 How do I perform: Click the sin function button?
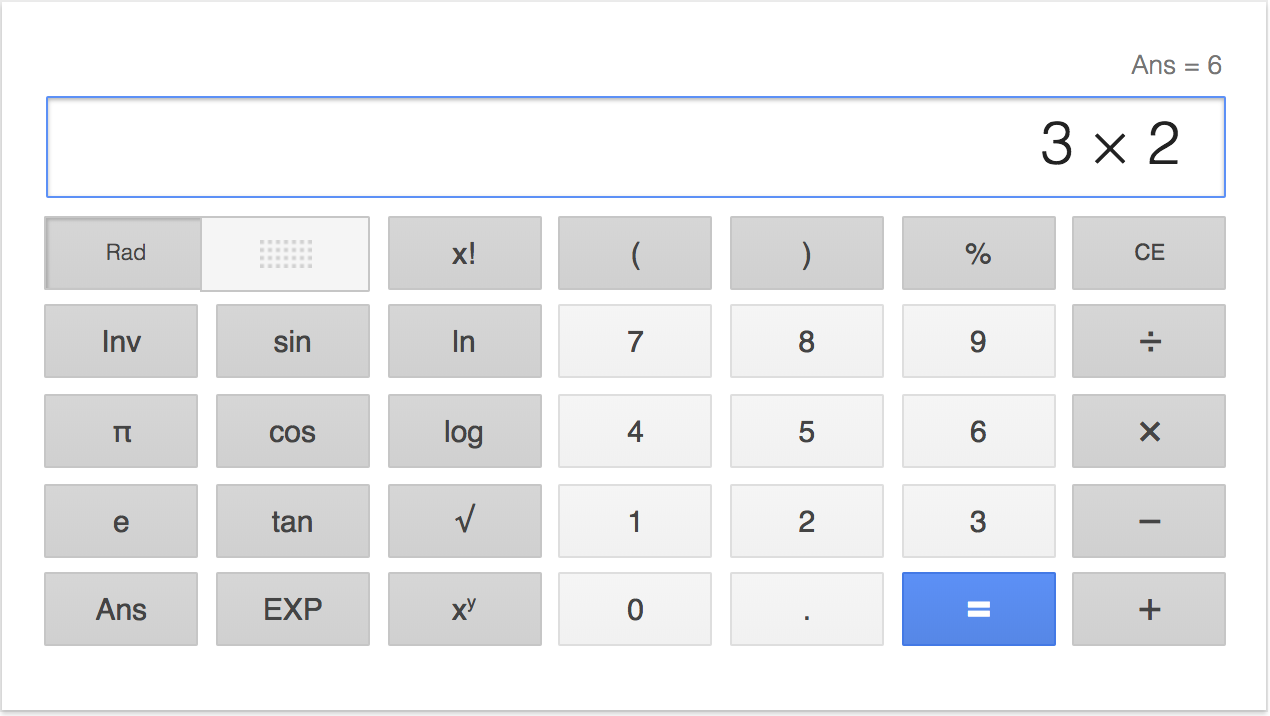click(x=292, y=342)
